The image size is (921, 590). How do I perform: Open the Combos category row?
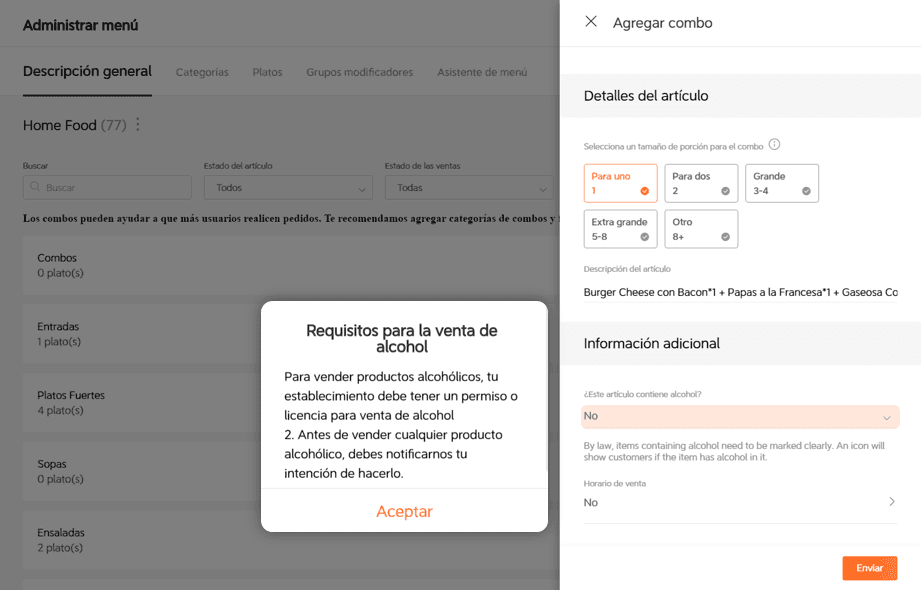pyautogui.click(x=291, y=265)
